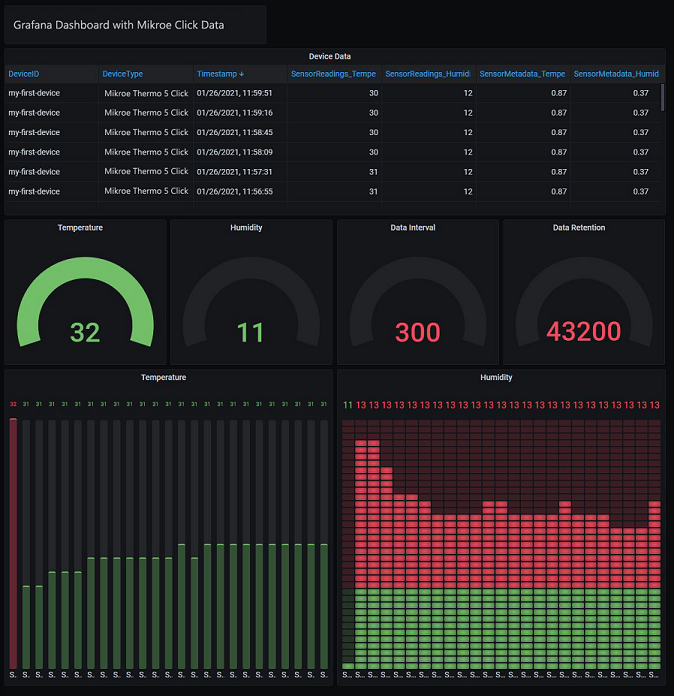The width and height of the screenshot is (674, 696).
Task: Open the Temperature gauge panel title
Action: pyautogui.click(x=80, y=228)
